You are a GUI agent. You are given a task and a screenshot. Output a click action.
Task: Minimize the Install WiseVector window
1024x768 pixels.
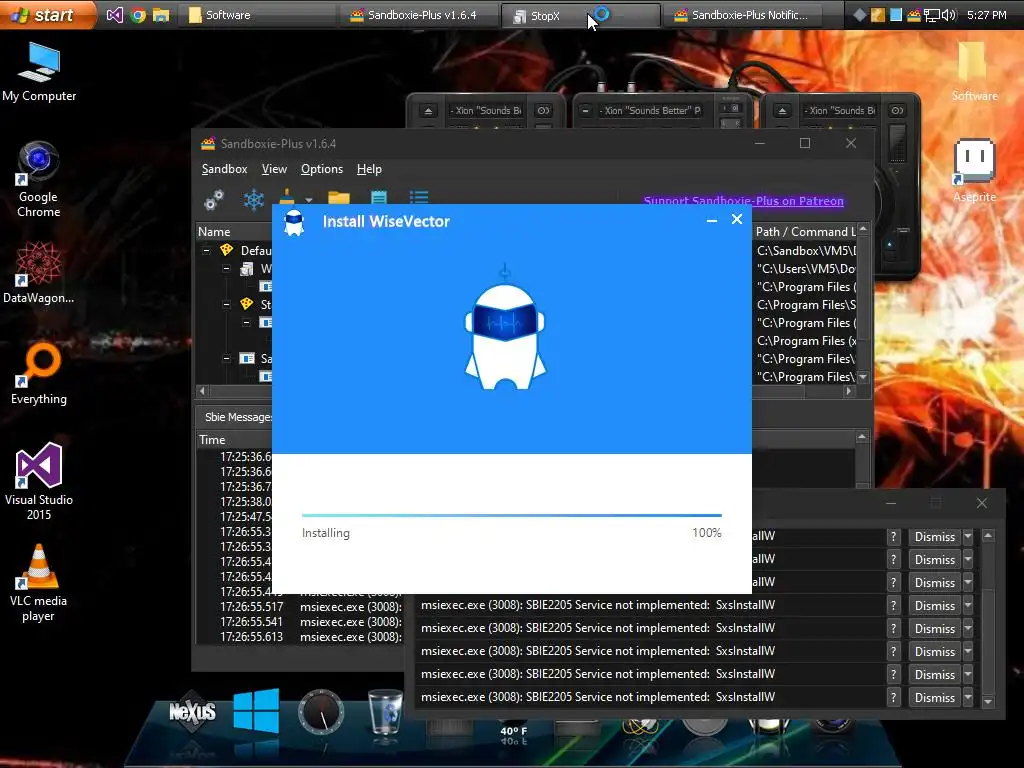712,221
